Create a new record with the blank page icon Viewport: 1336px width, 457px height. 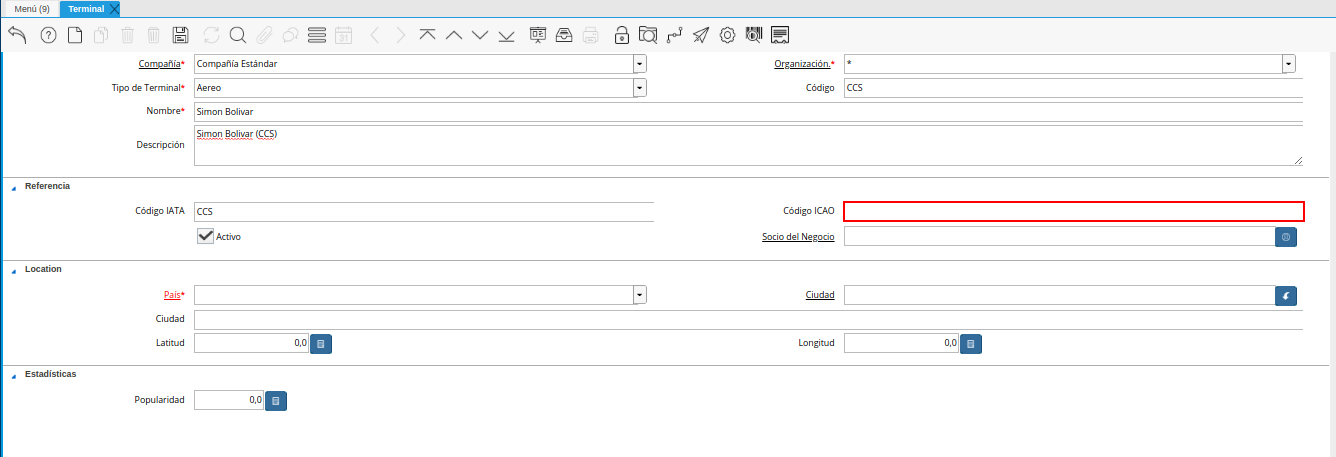75,35
